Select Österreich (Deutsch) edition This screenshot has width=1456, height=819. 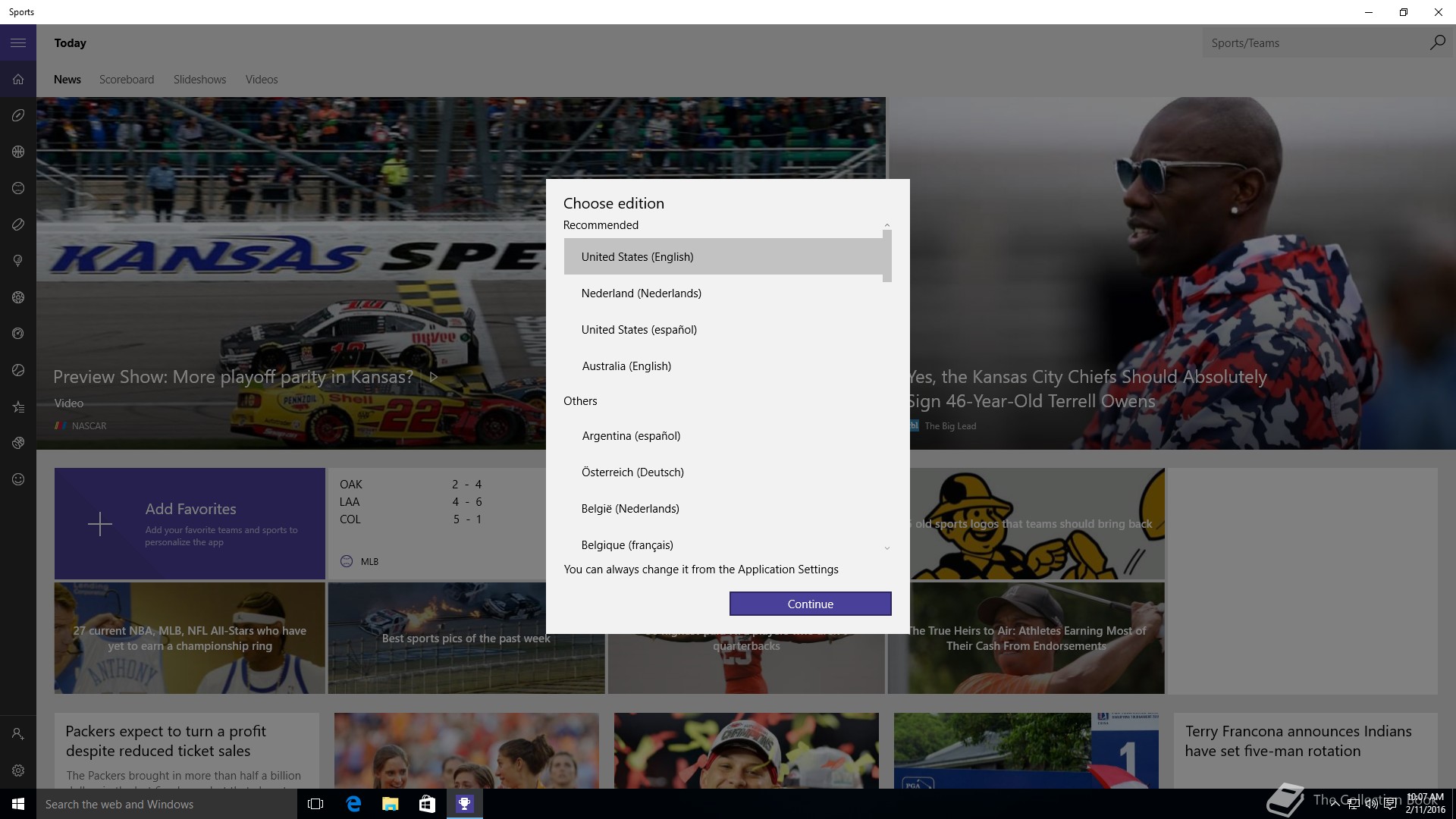[723, 472]
